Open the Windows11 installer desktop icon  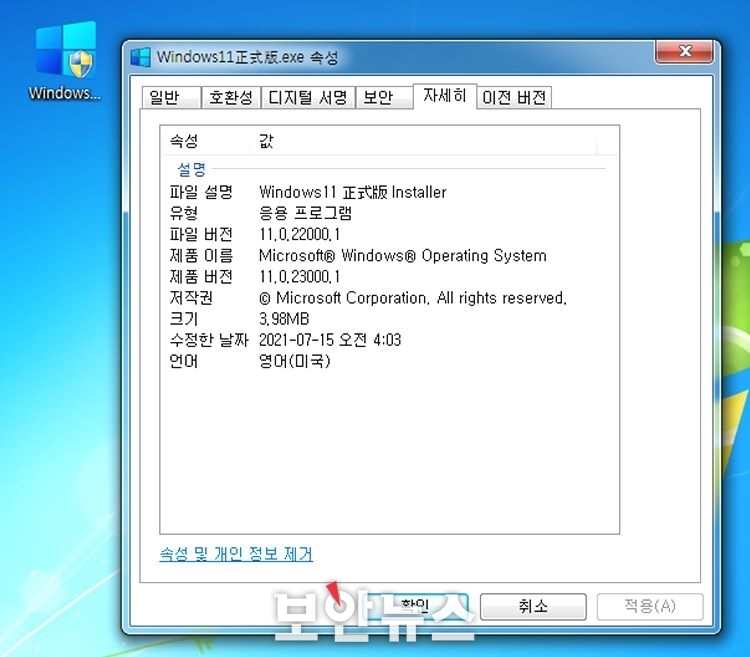click(x=65, y=61)
